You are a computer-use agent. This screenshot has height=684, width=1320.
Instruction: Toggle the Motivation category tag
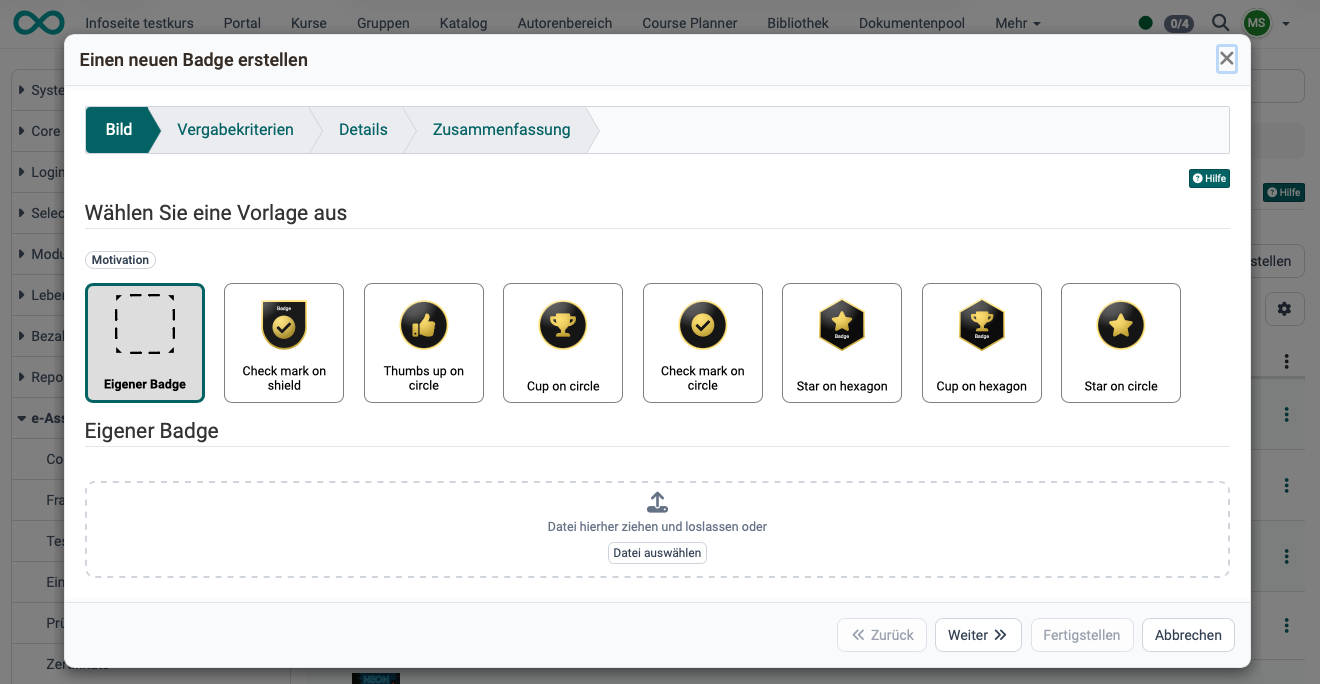click(120, 260)
